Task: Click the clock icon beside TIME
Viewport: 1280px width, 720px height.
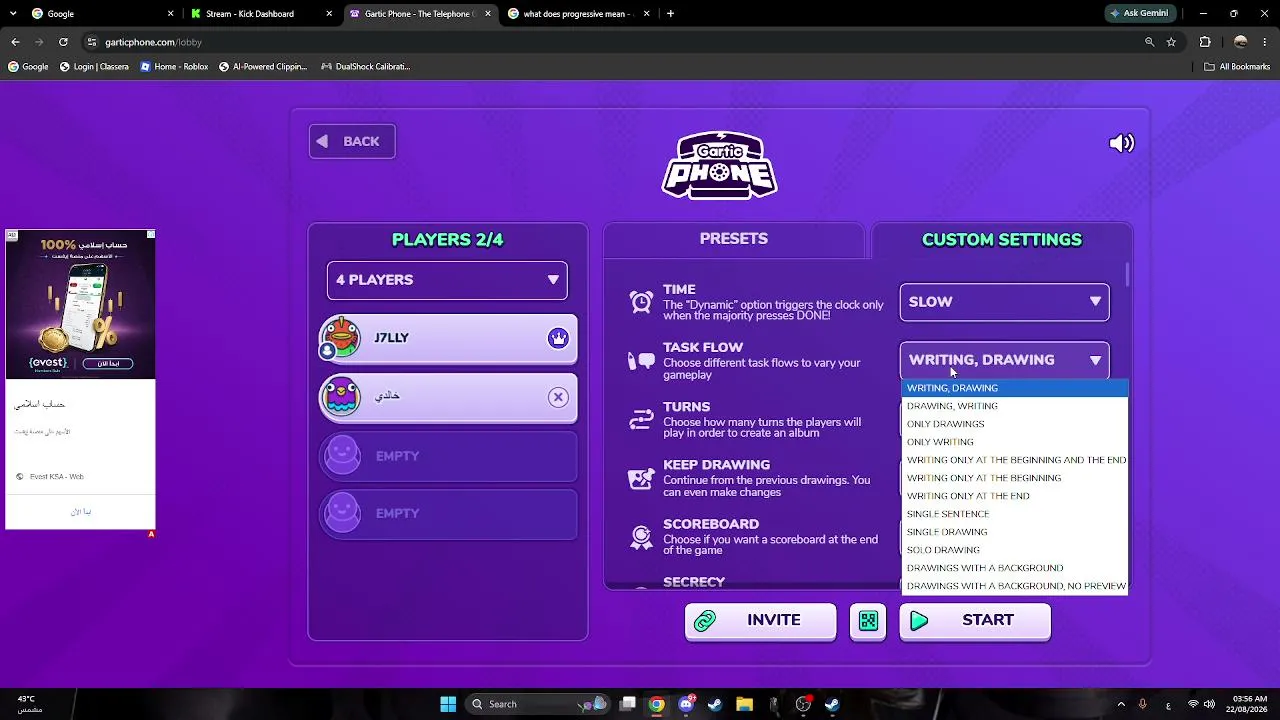Action: 641,301
